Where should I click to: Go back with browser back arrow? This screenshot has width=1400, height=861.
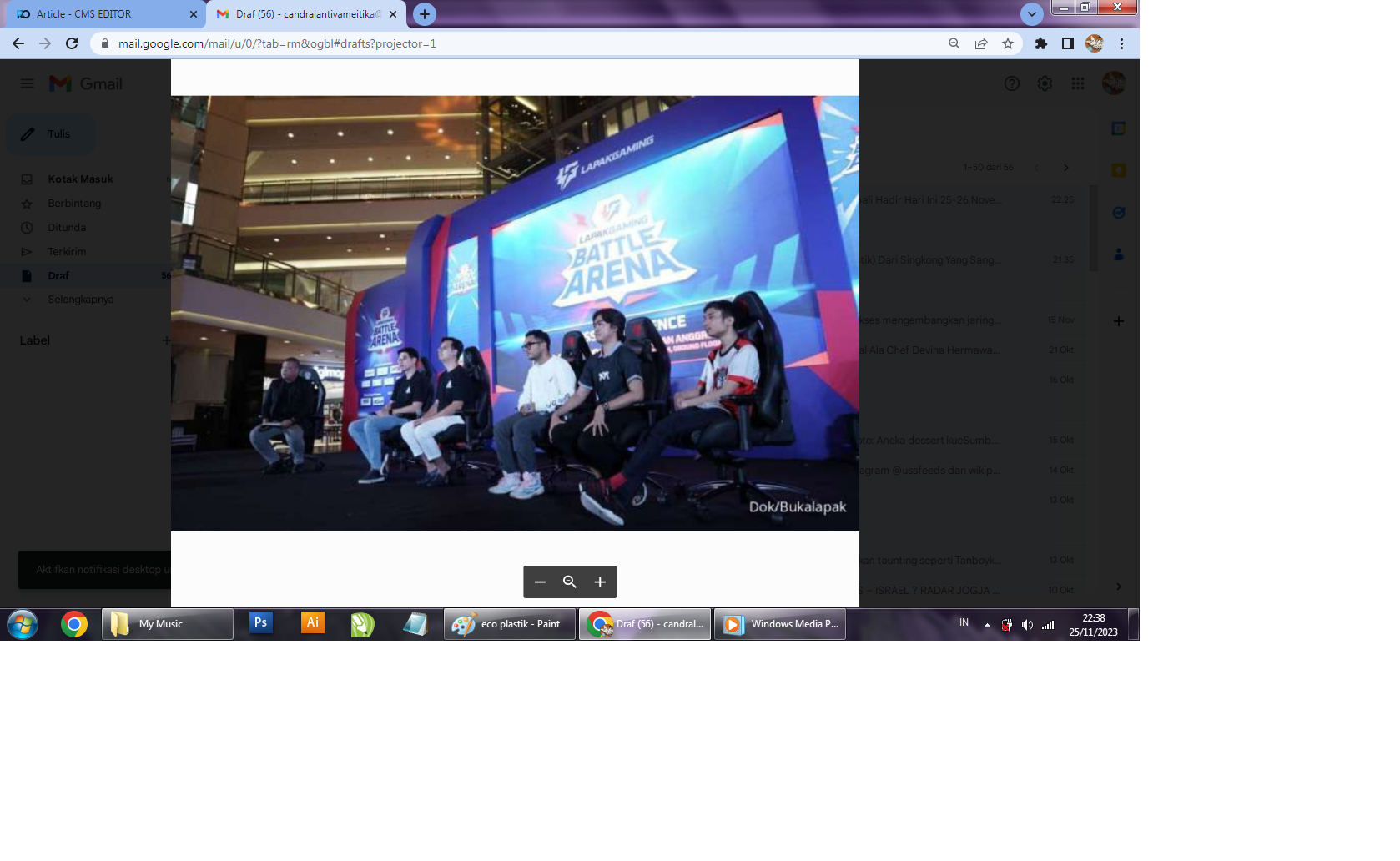(18, 43)
